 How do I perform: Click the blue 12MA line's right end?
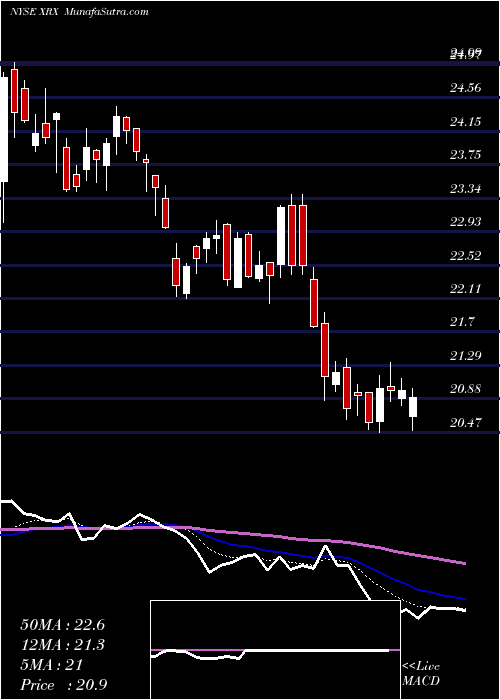pos(465,599)
